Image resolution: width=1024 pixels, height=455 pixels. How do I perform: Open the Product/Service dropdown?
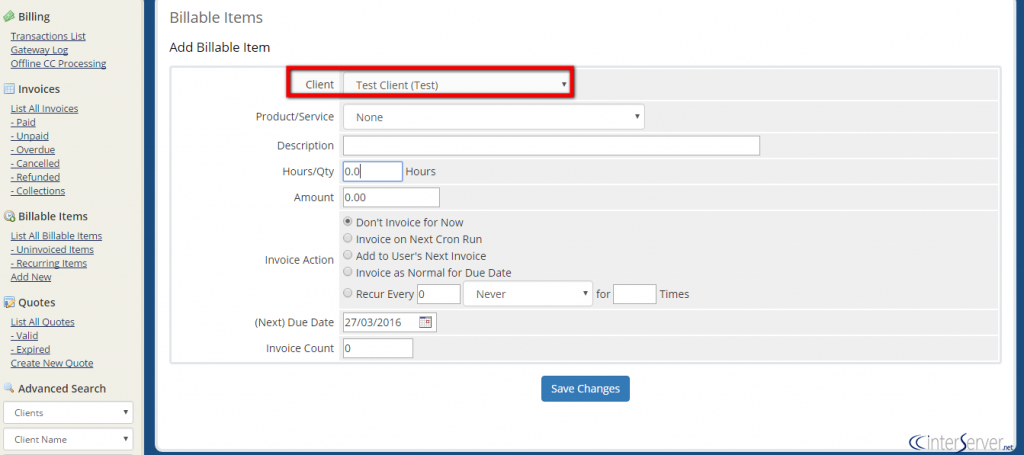tap(494, 118)
